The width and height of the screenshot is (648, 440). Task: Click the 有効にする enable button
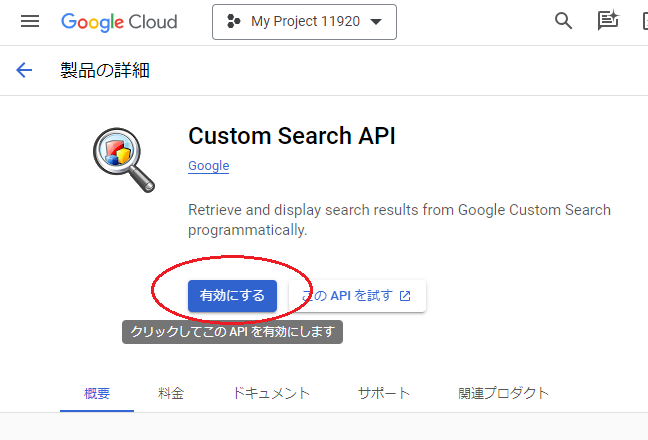(x=232, y=296)
